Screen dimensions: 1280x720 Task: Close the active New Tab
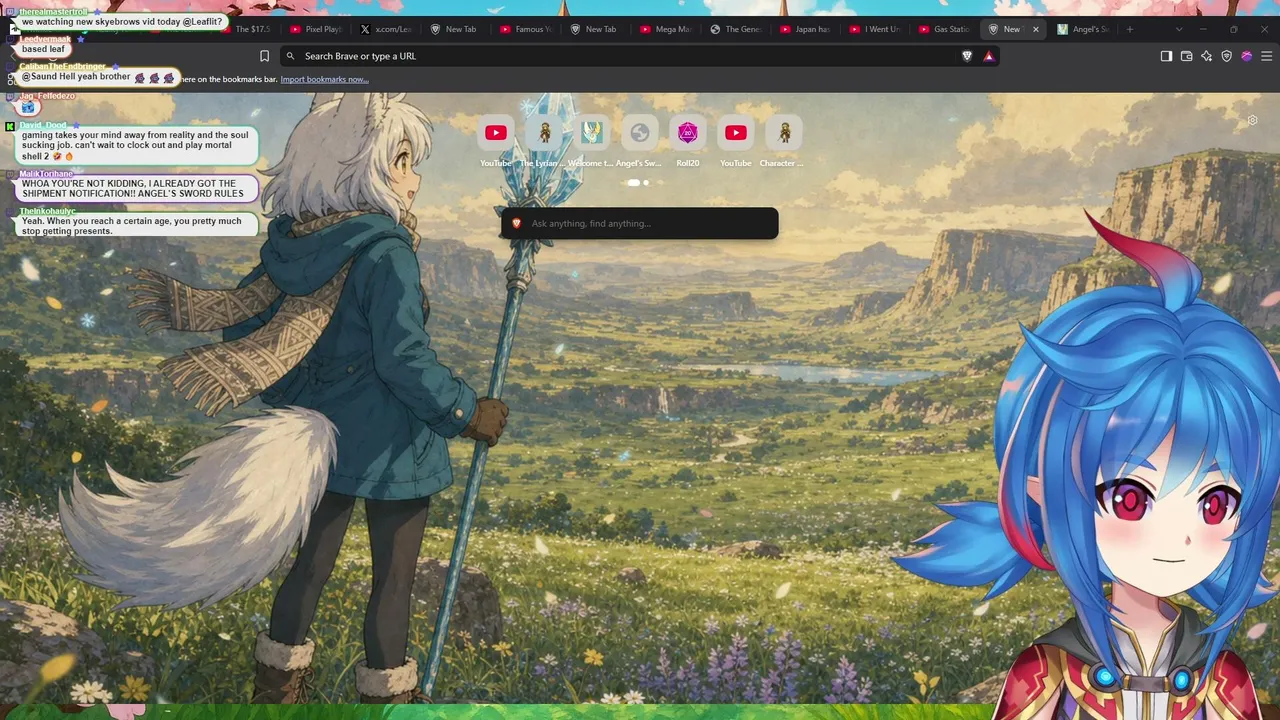(1035, 29)
